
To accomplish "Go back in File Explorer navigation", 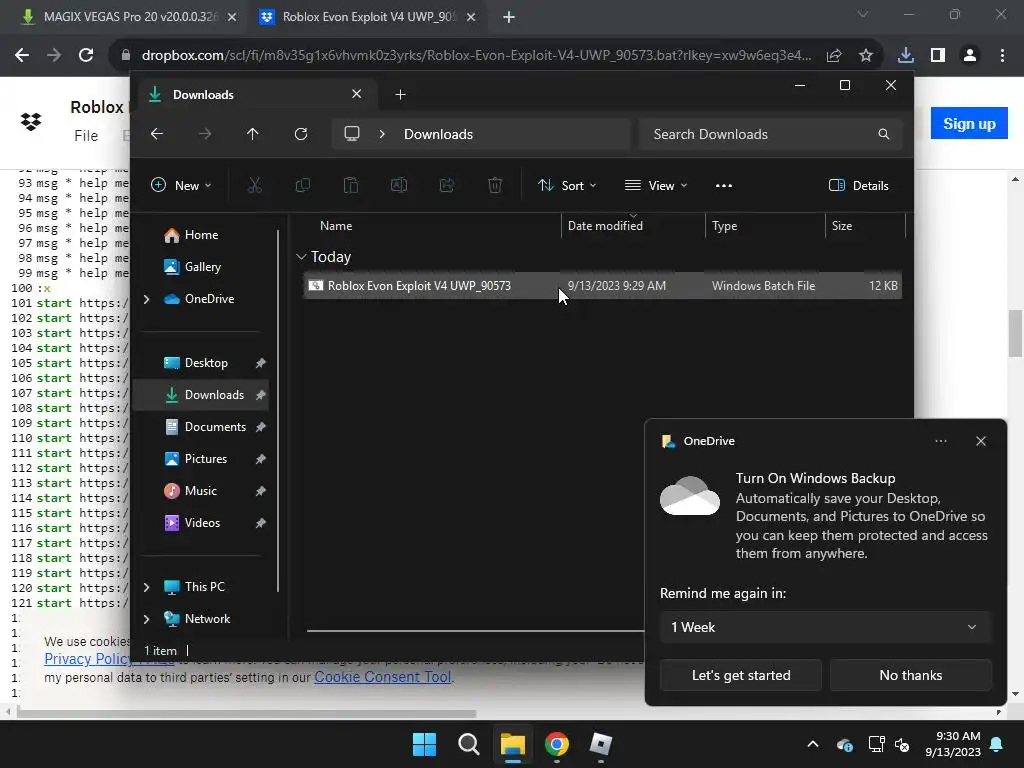I will [157, 134].
